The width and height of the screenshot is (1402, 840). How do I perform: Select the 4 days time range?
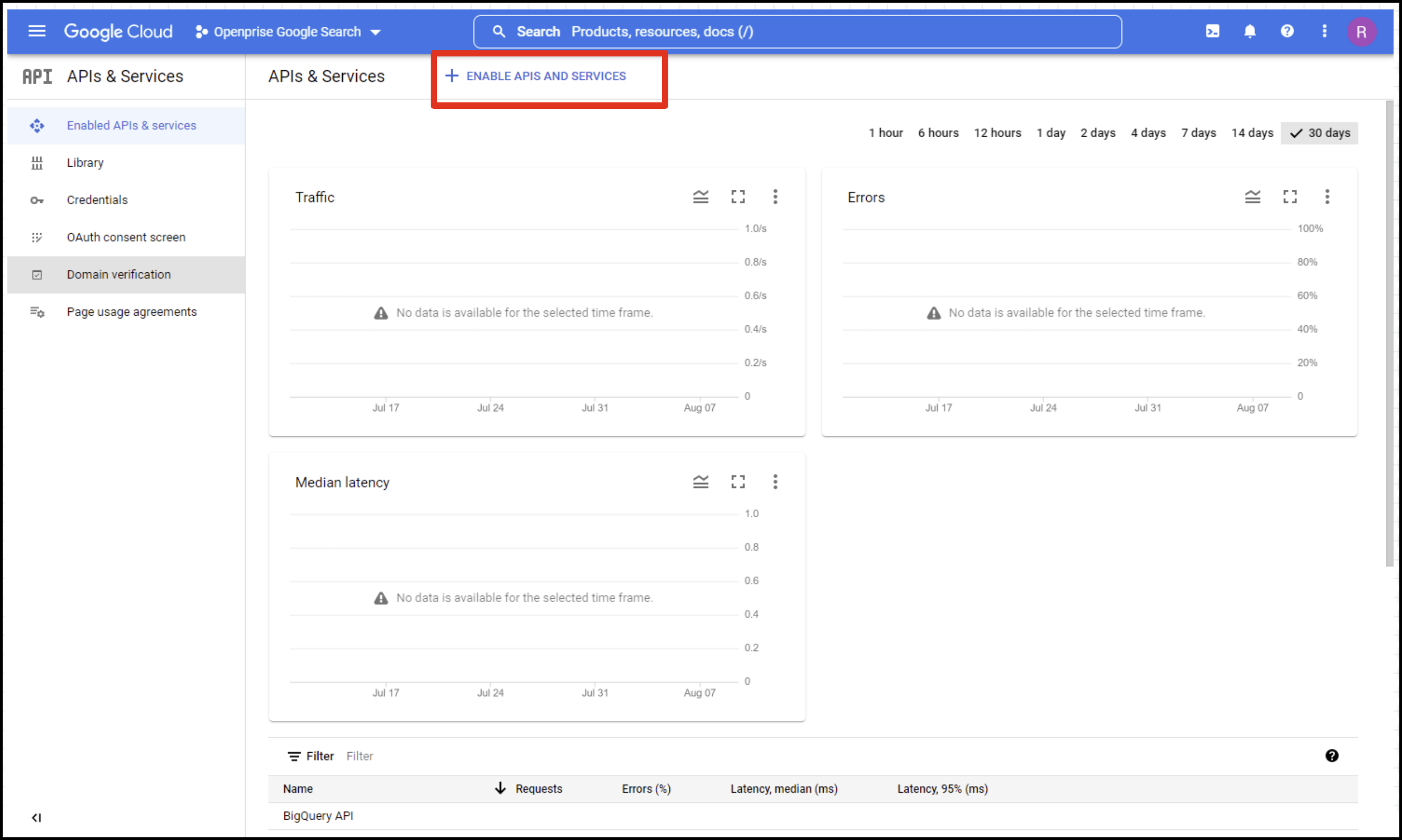click(1148, 133)
